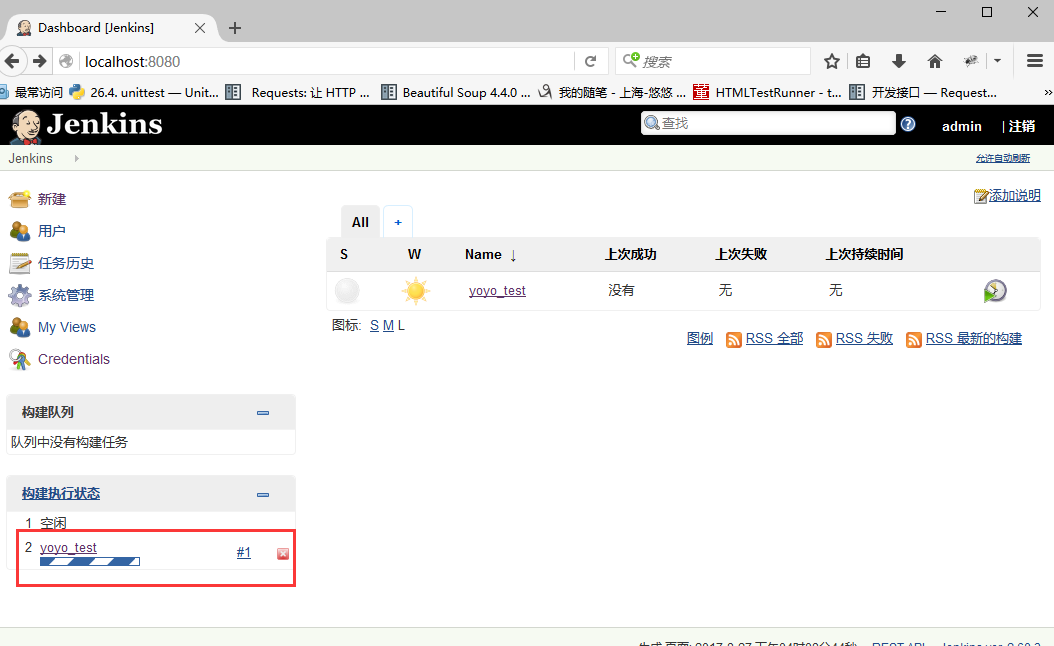Viewport: 1054px width, 646px height.
Task: Open the browser hamburger menu
Action: [1035, 61]
